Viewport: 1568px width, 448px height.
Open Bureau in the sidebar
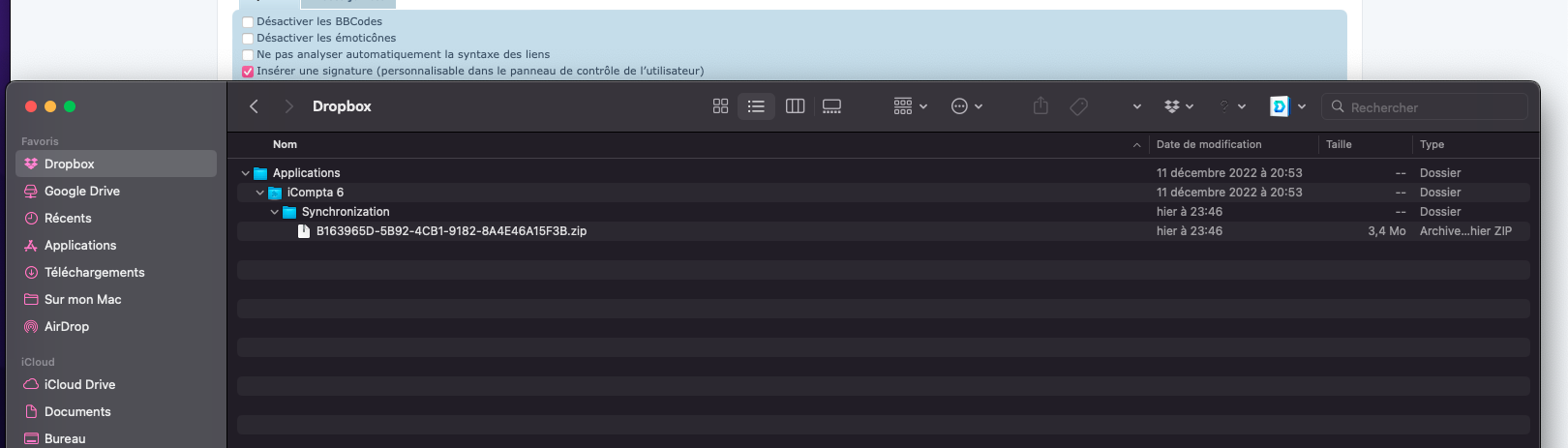[116, 438]
